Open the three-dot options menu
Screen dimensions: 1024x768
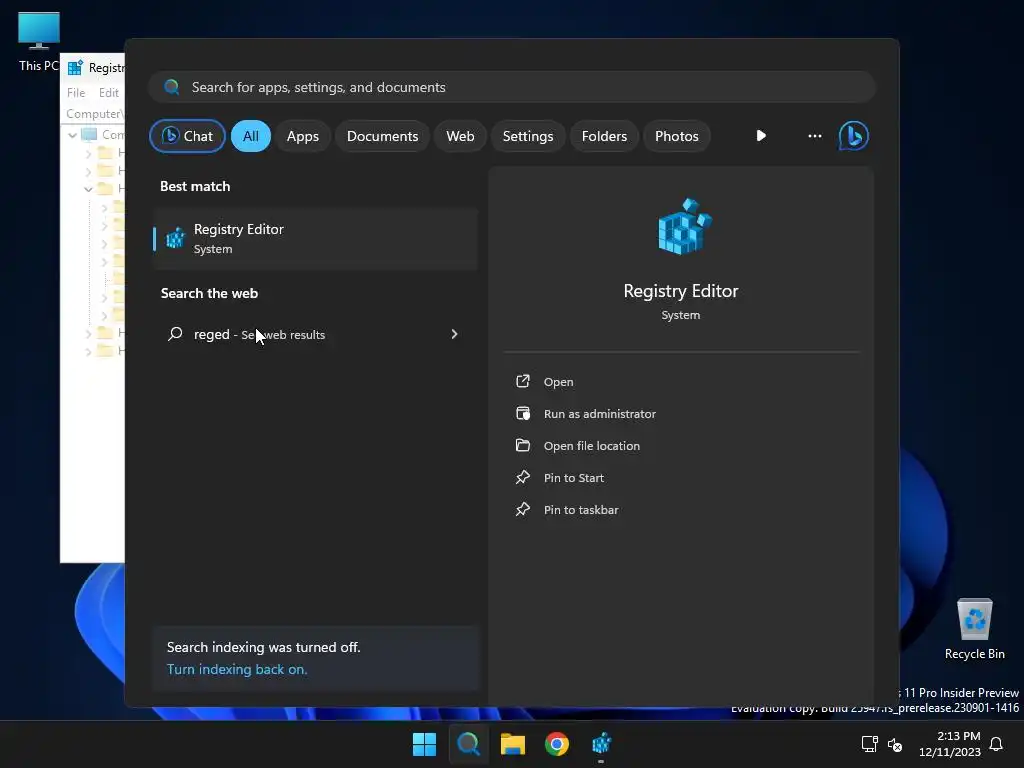(x=814, y=136)
